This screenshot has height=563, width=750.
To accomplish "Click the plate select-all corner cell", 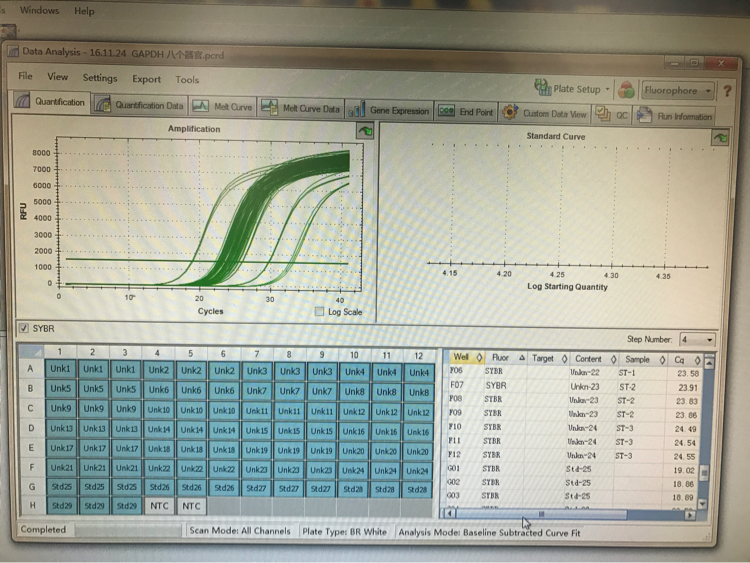I will coord(31,351).
